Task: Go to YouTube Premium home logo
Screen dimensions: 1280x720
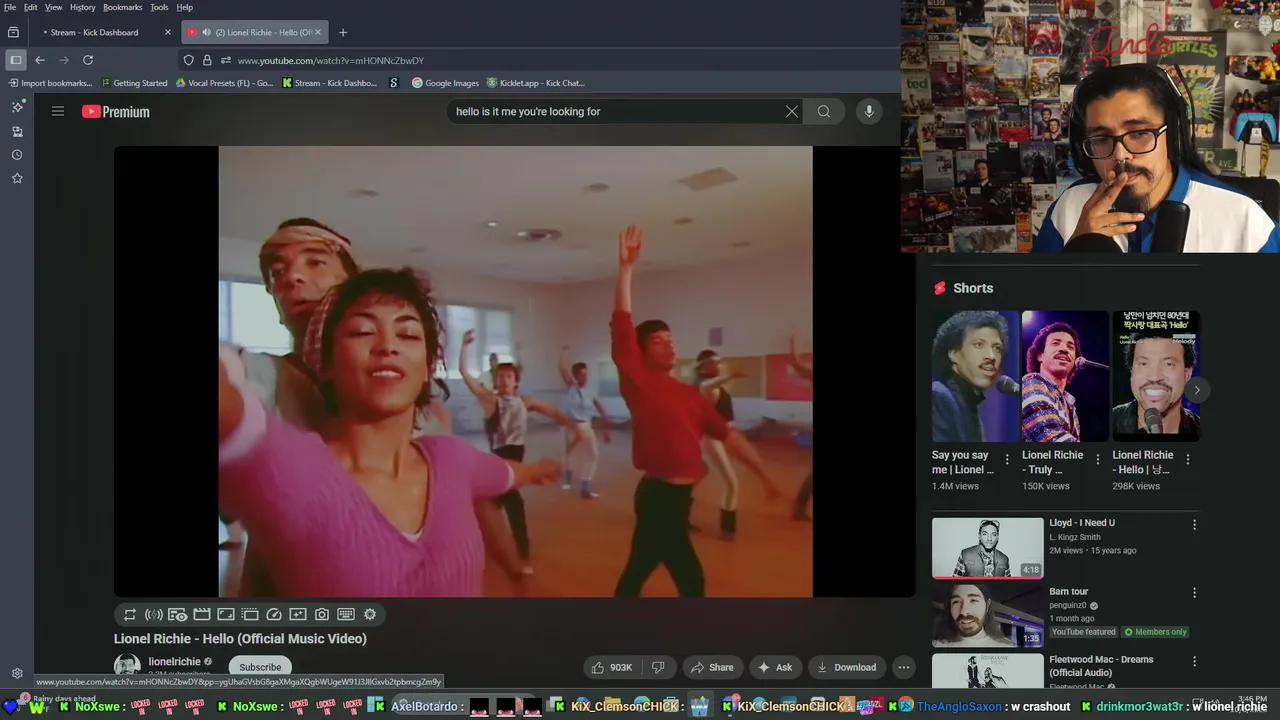Action: [116, 111]
